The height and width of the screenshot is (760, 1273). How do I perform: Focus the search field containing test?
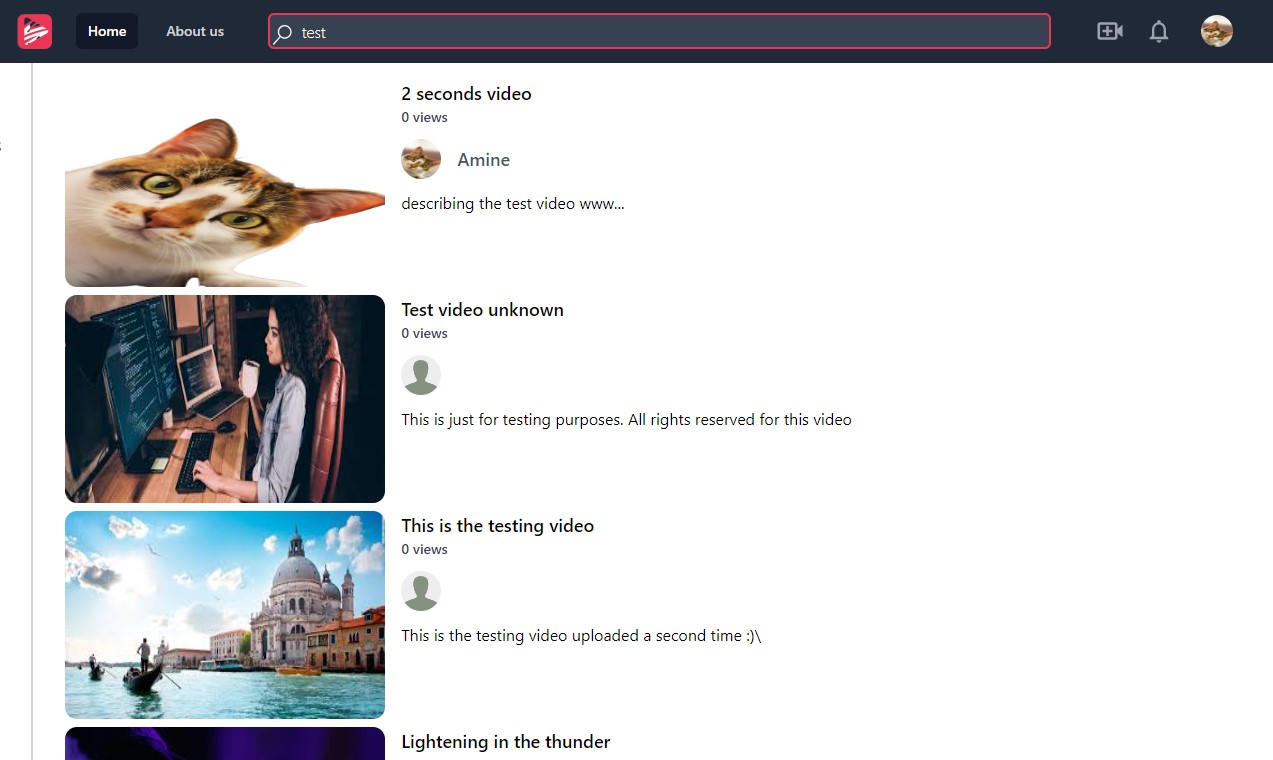coord(659,31)
